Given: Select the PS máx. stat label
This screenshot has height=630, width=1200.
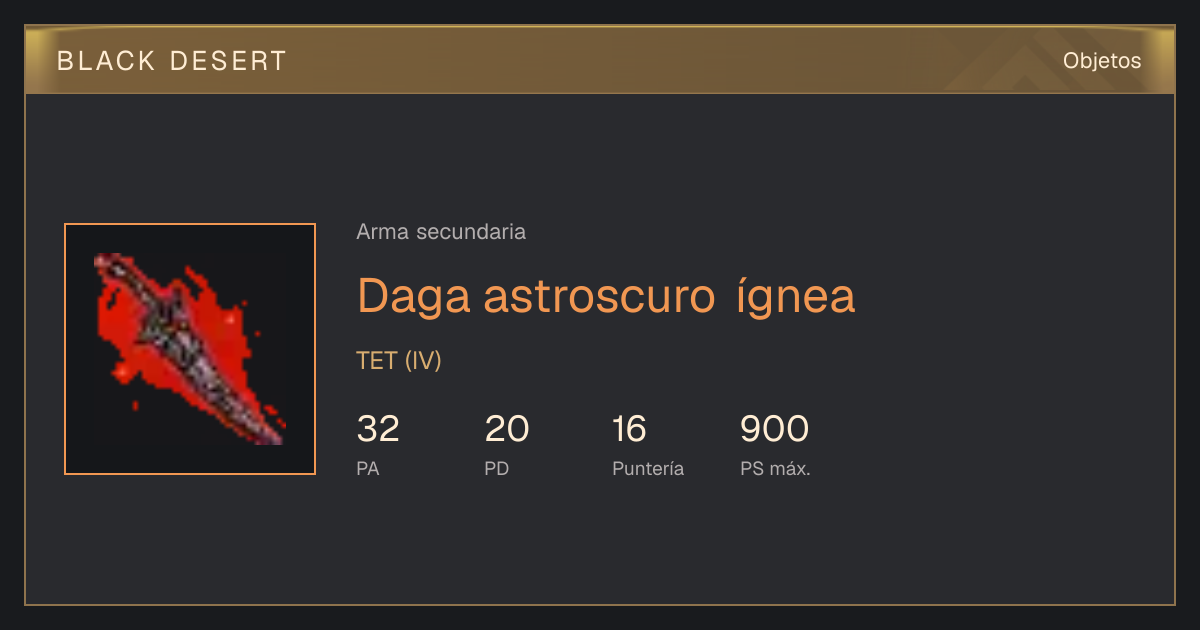Looking at the screenshot, I should (775, 468).
